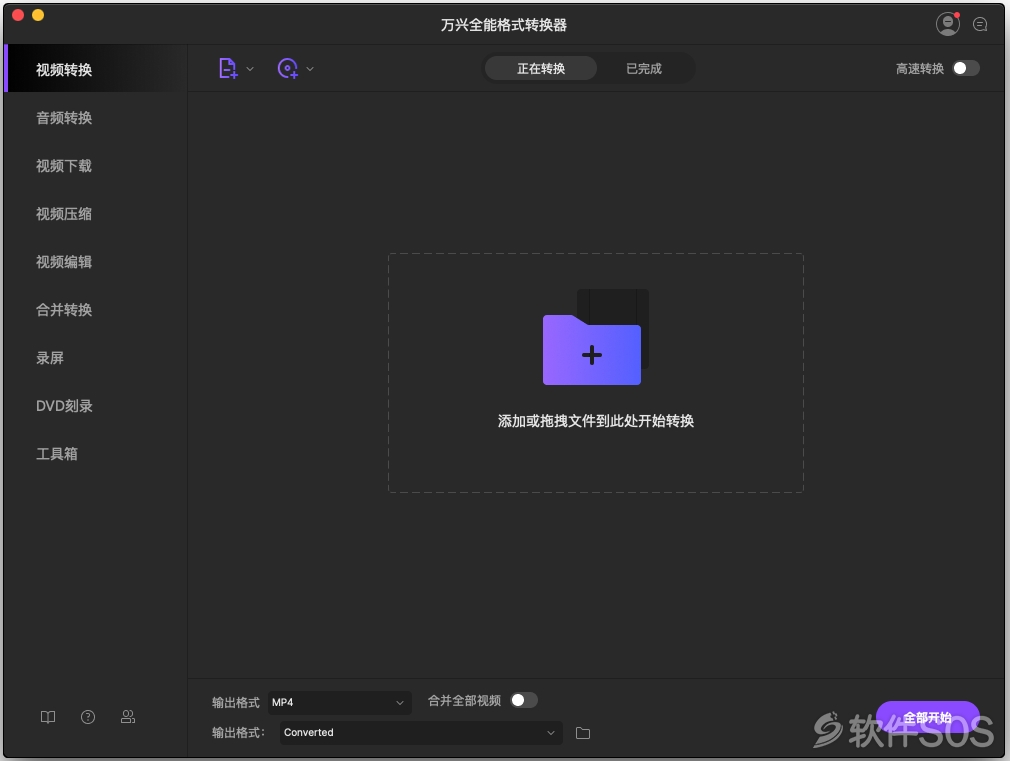
Task: Click the add file icon
Action: 228,68
